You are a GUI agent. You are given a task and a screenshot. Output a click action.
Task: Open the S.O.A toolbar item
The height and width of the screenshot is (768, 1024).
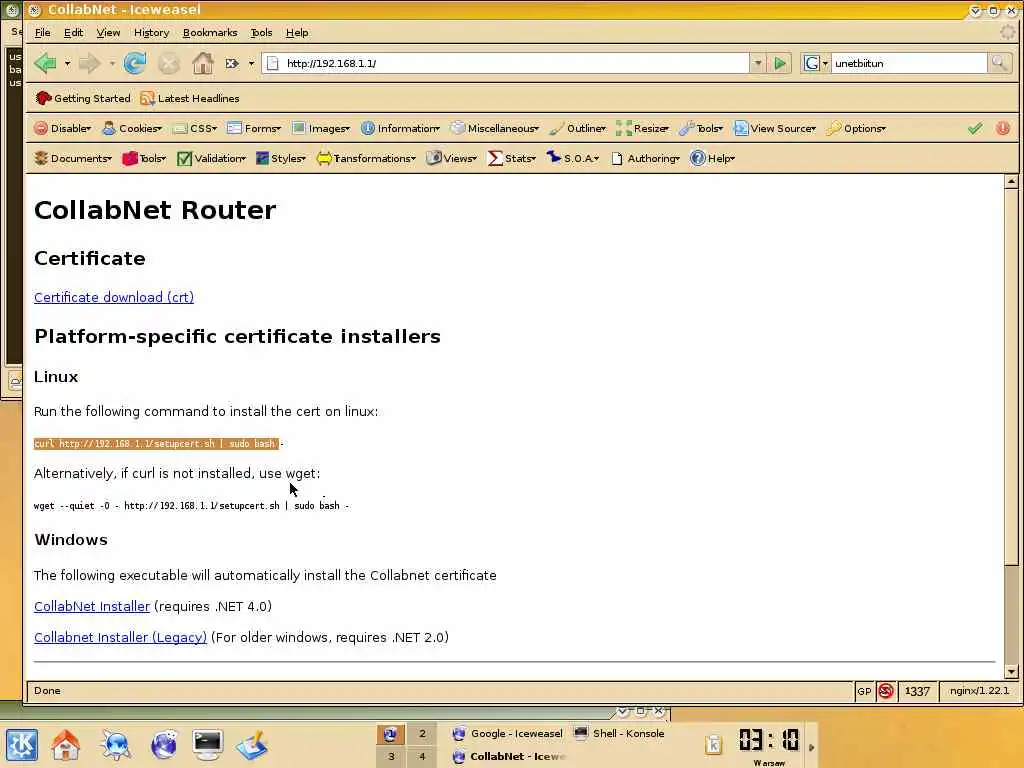click(x=573, y=158)
